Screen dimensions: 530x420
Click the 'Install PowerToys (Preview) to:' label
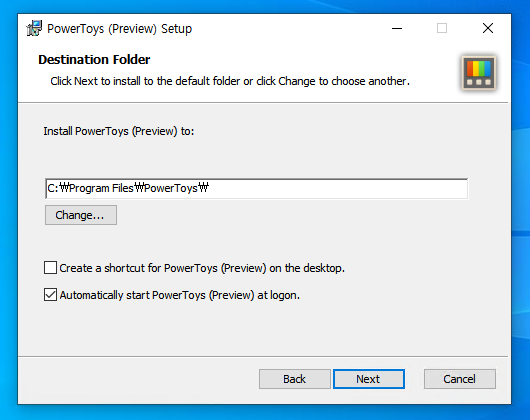click(119, 131)
